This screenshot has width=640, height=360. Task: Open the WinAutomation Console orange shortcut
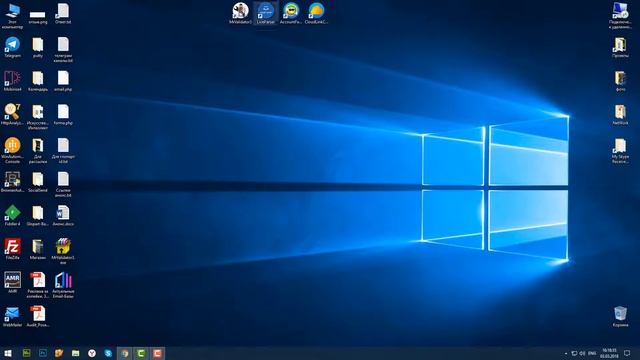point(12,146)
